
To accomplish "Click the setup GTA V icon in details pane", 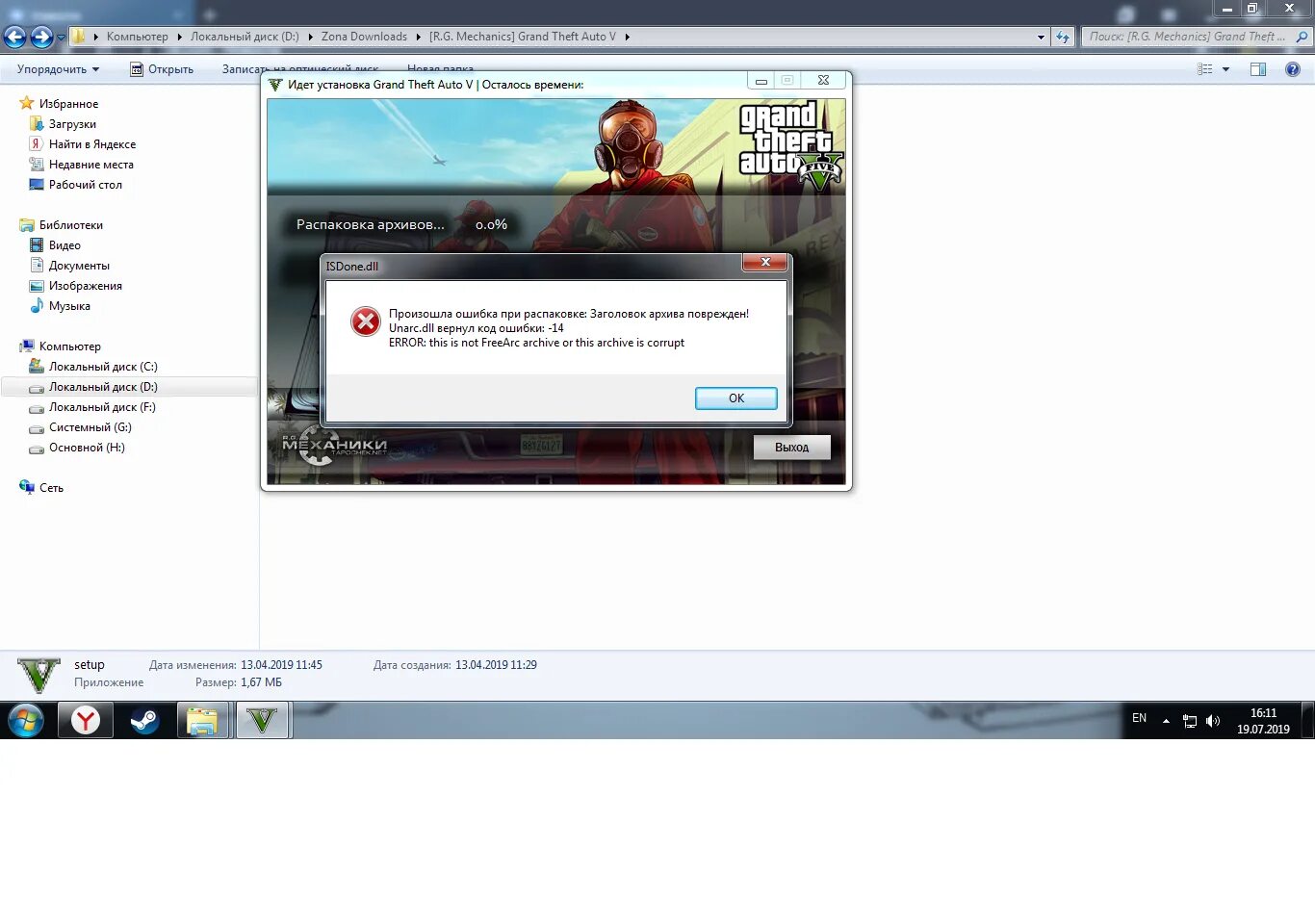I will (x=39, y=675).
